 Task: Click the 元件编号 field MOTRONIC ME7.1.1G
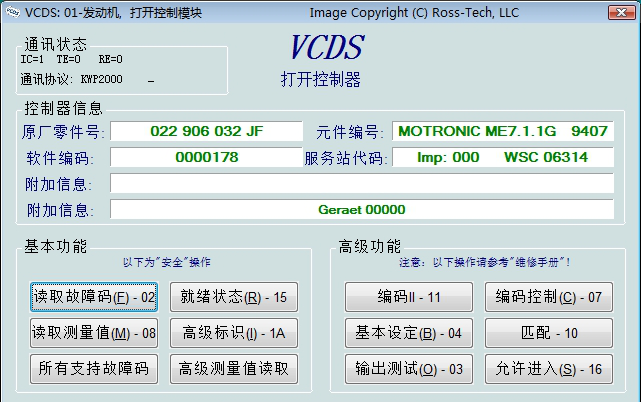pyautogui.click(x=503, y=131)
